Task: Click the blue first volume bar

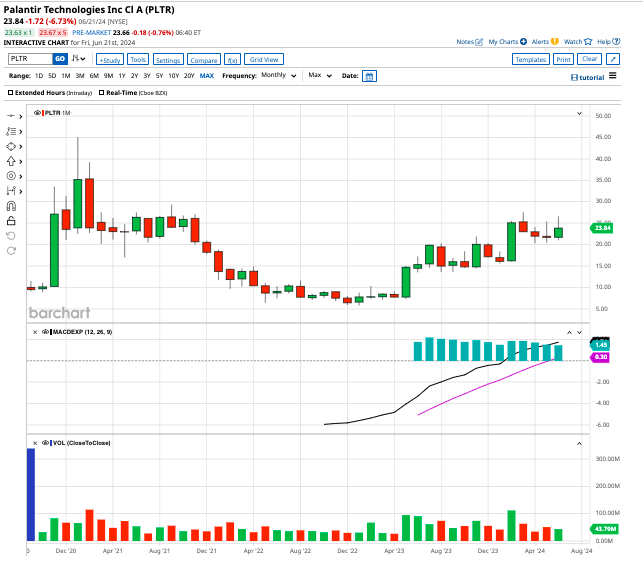Action: point(31,495)
